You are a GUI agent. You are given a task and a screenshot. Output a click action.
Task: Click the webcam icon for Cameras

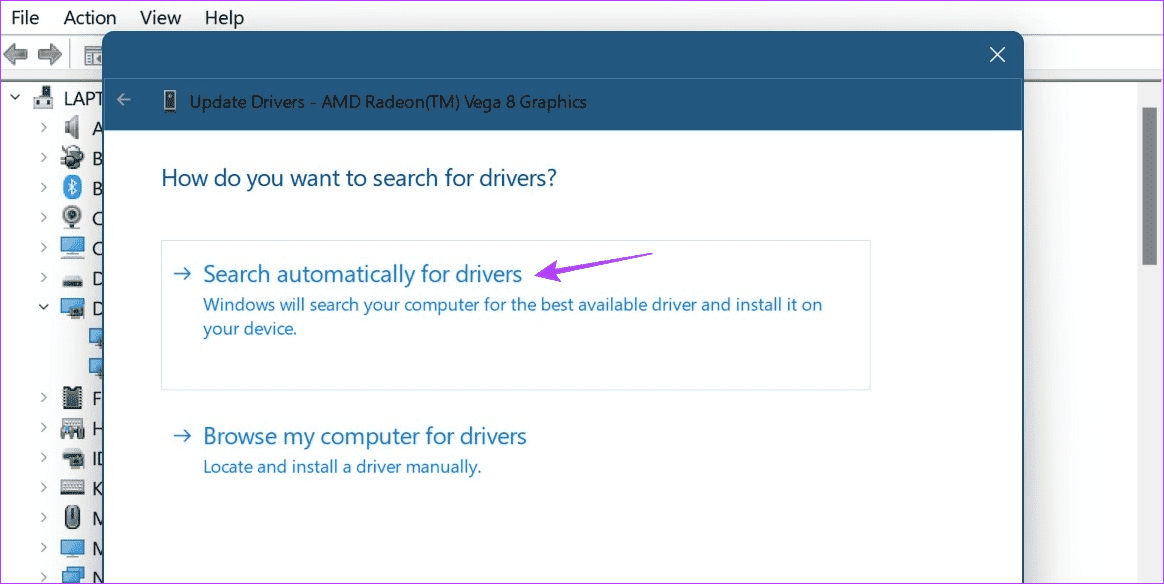(72, 217)
